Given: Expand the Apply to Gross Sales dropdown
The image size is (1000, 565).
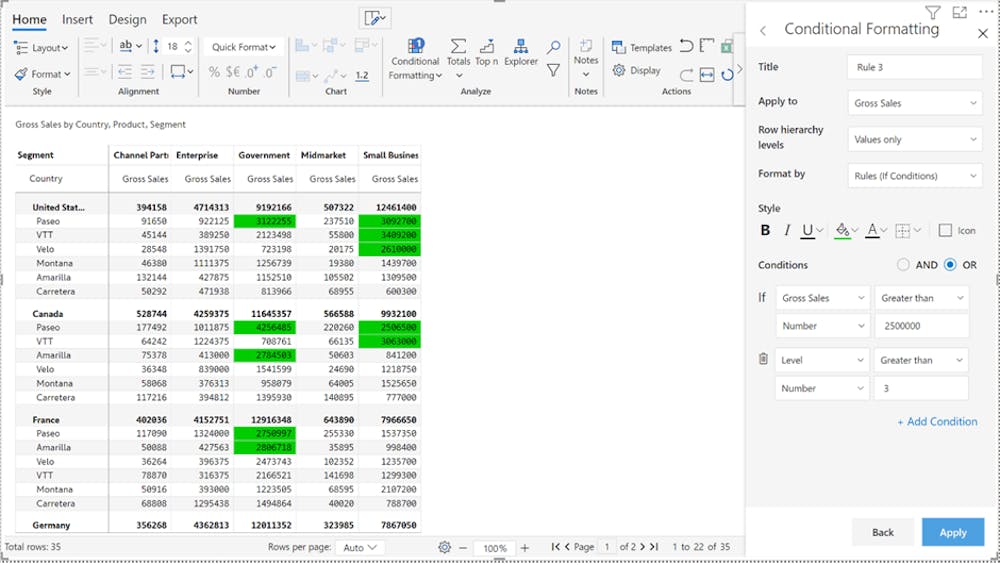Looking at the screenshot, I should (x=914, y=102).
